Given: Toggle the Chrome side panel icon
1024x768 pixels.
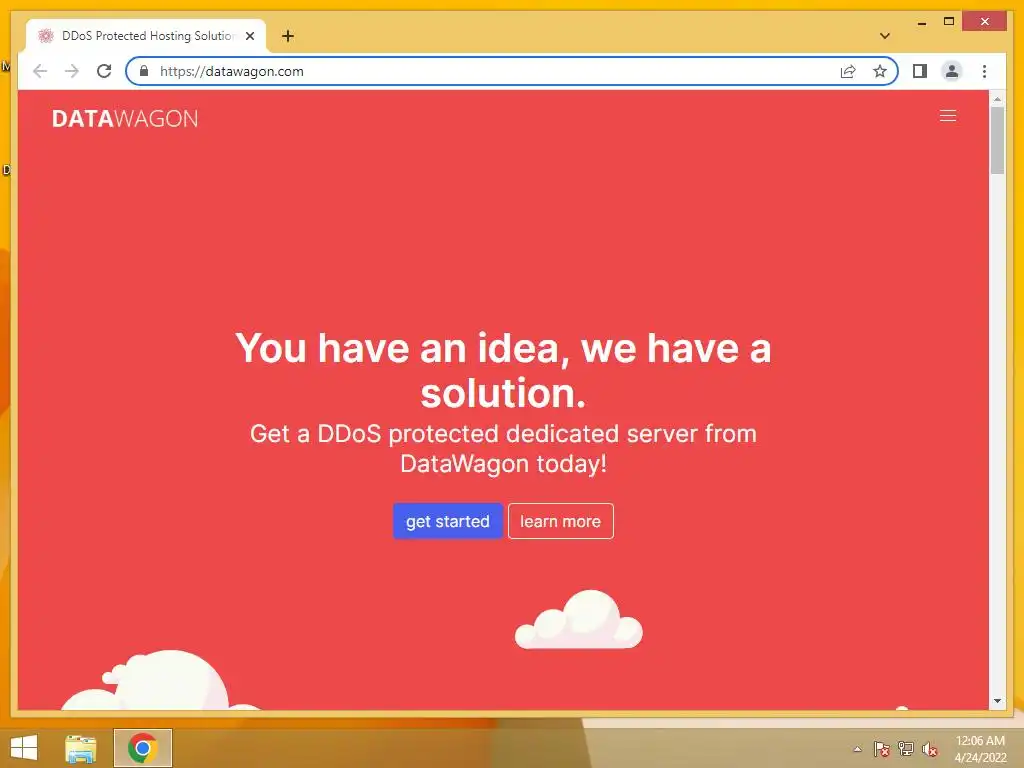Looking at the screenshot, I should (920, 71).
